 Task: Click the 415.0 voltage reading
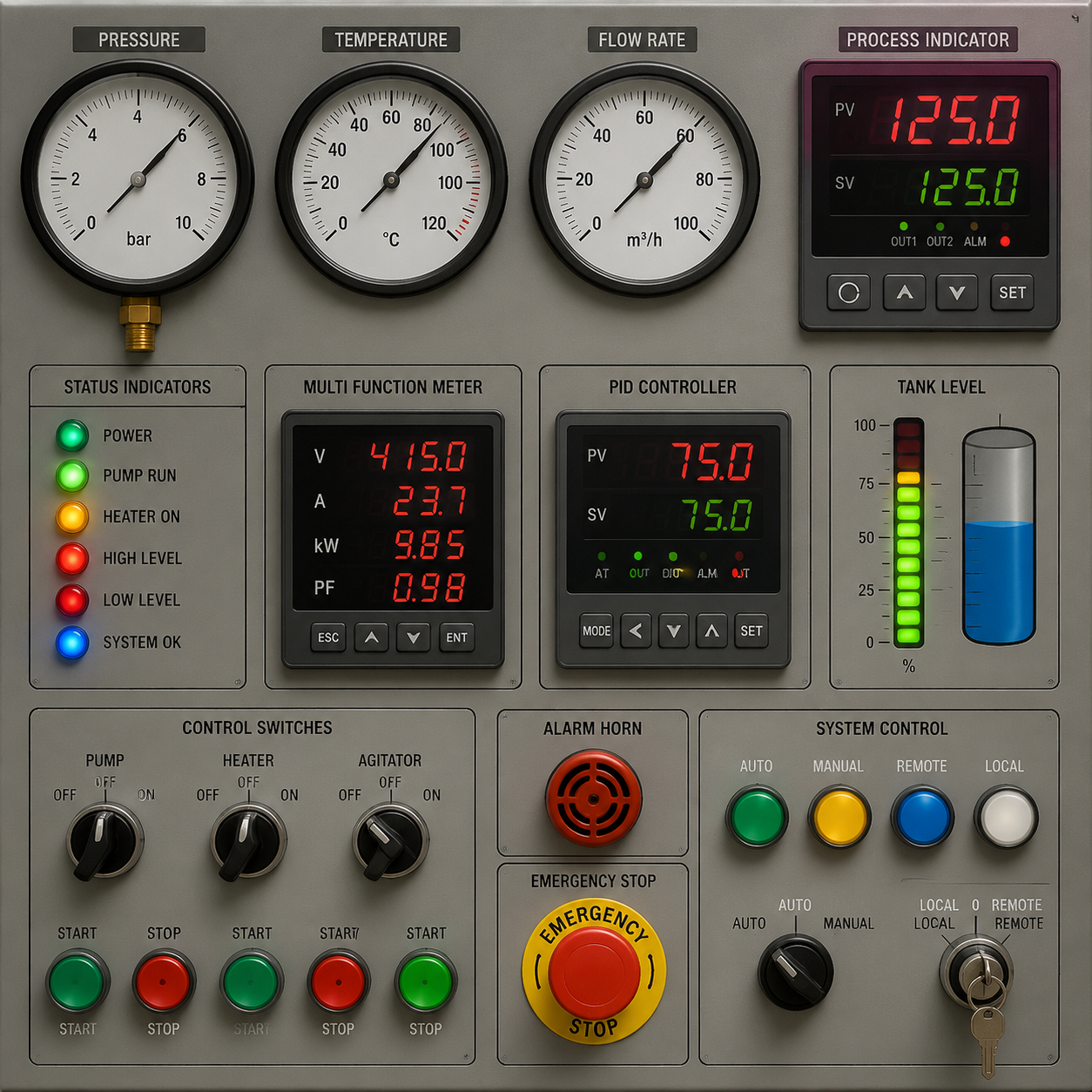click(420, 456)
